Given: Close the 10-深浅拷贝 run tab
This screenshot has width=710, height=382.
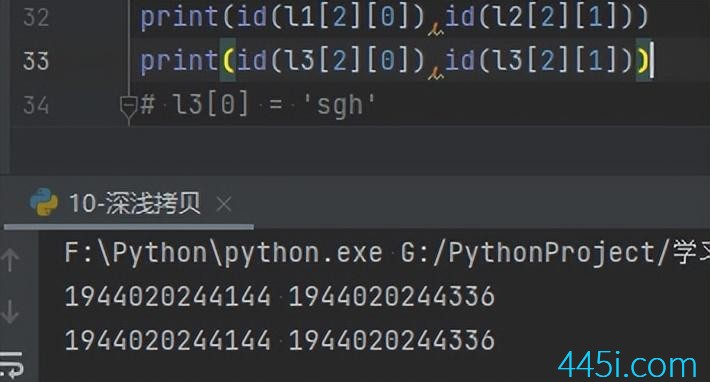Looking at the screenshot, I should tap(224, 204).
